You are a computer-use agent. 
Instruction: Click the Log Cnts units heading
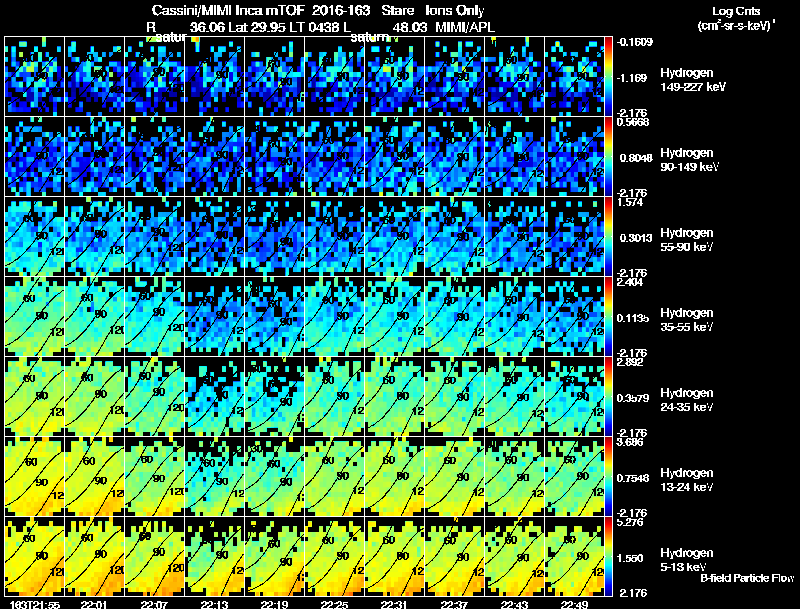tap(736, 19)
